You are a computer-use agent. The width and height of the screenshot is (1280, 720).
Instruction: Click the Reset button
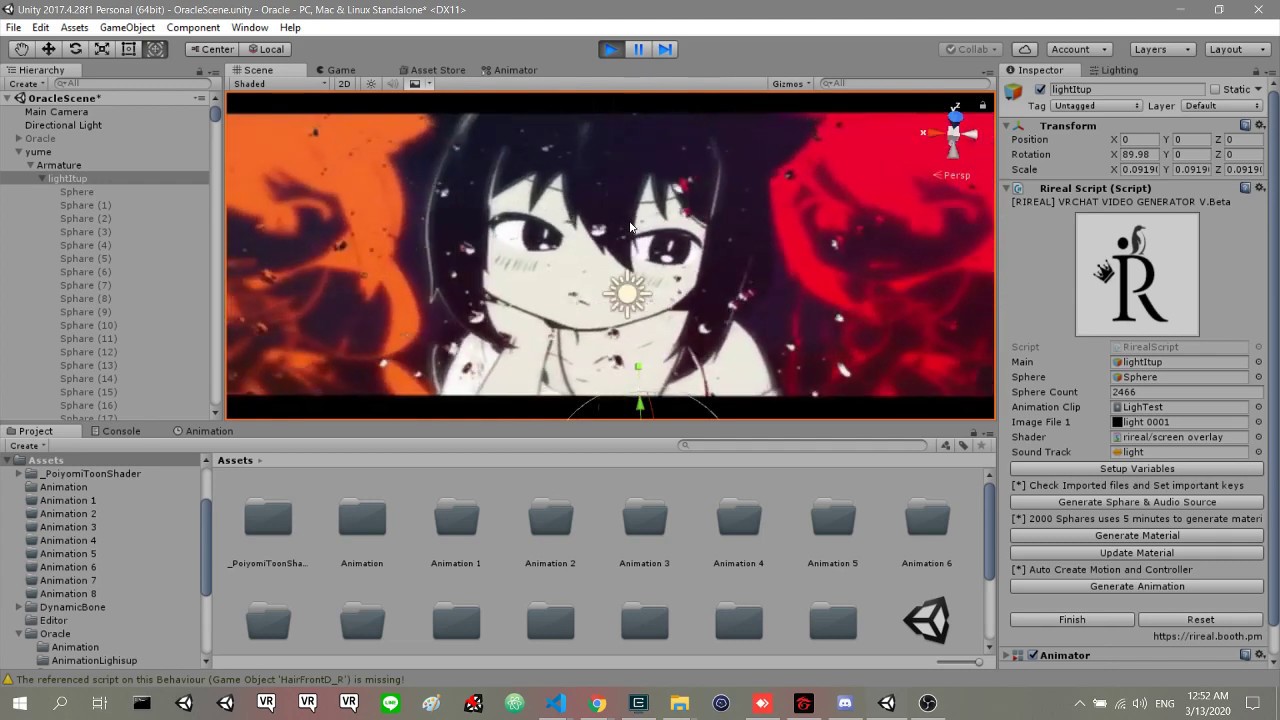coord(1200,620)
